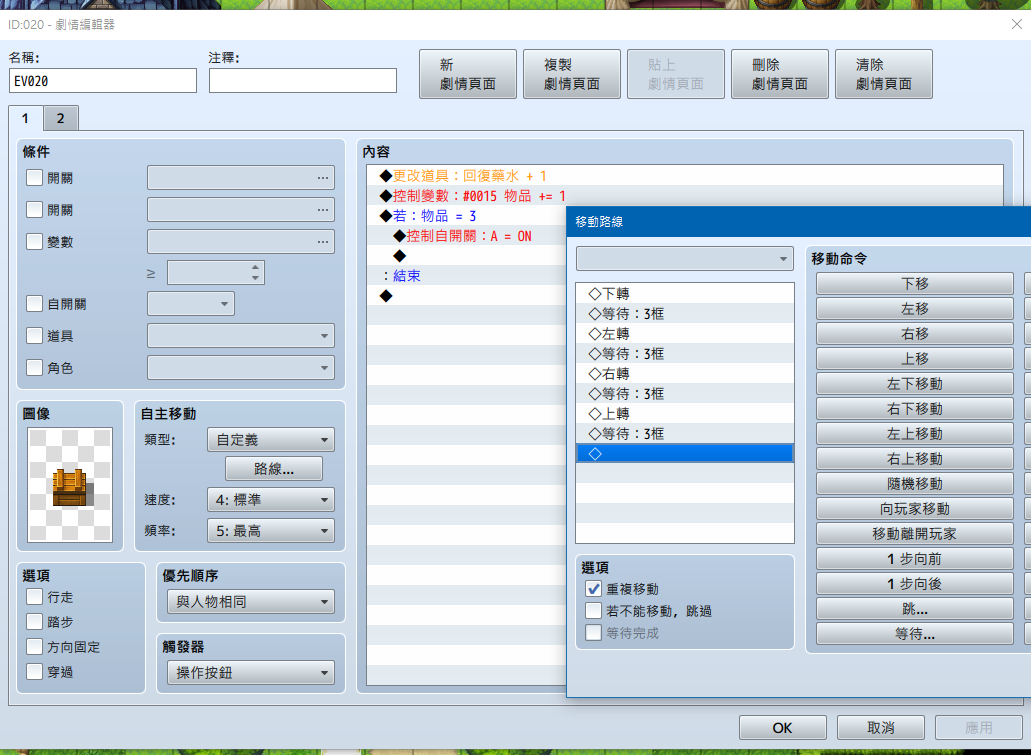Add the 向玩家移動 move command
This screenshot has width=1031, height=755.
(915, 508)
